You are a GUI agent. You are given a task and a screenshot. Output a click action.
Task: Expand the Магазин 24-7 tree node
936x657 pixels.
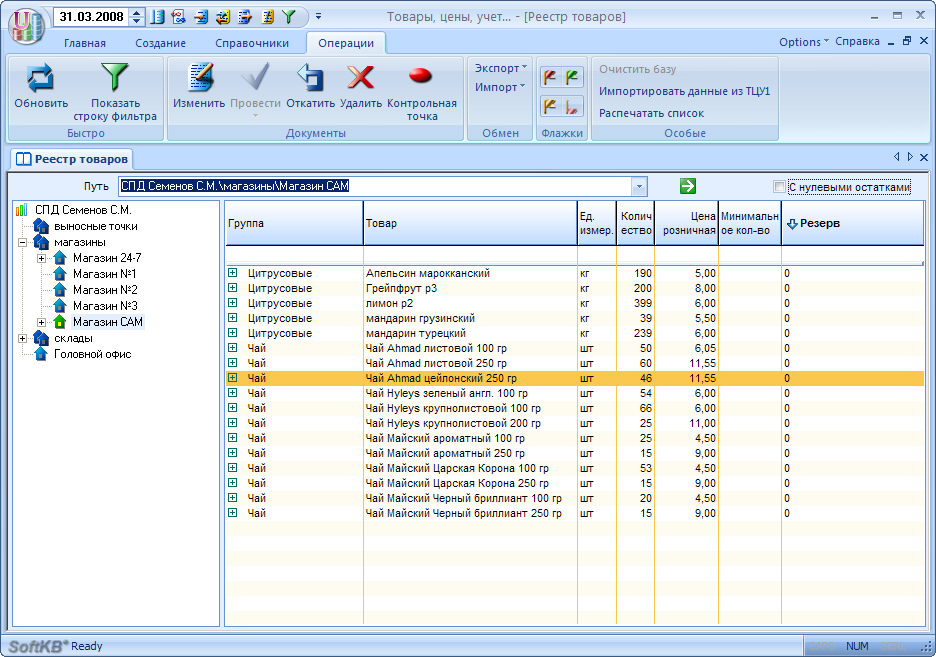(x=41, y=258)
